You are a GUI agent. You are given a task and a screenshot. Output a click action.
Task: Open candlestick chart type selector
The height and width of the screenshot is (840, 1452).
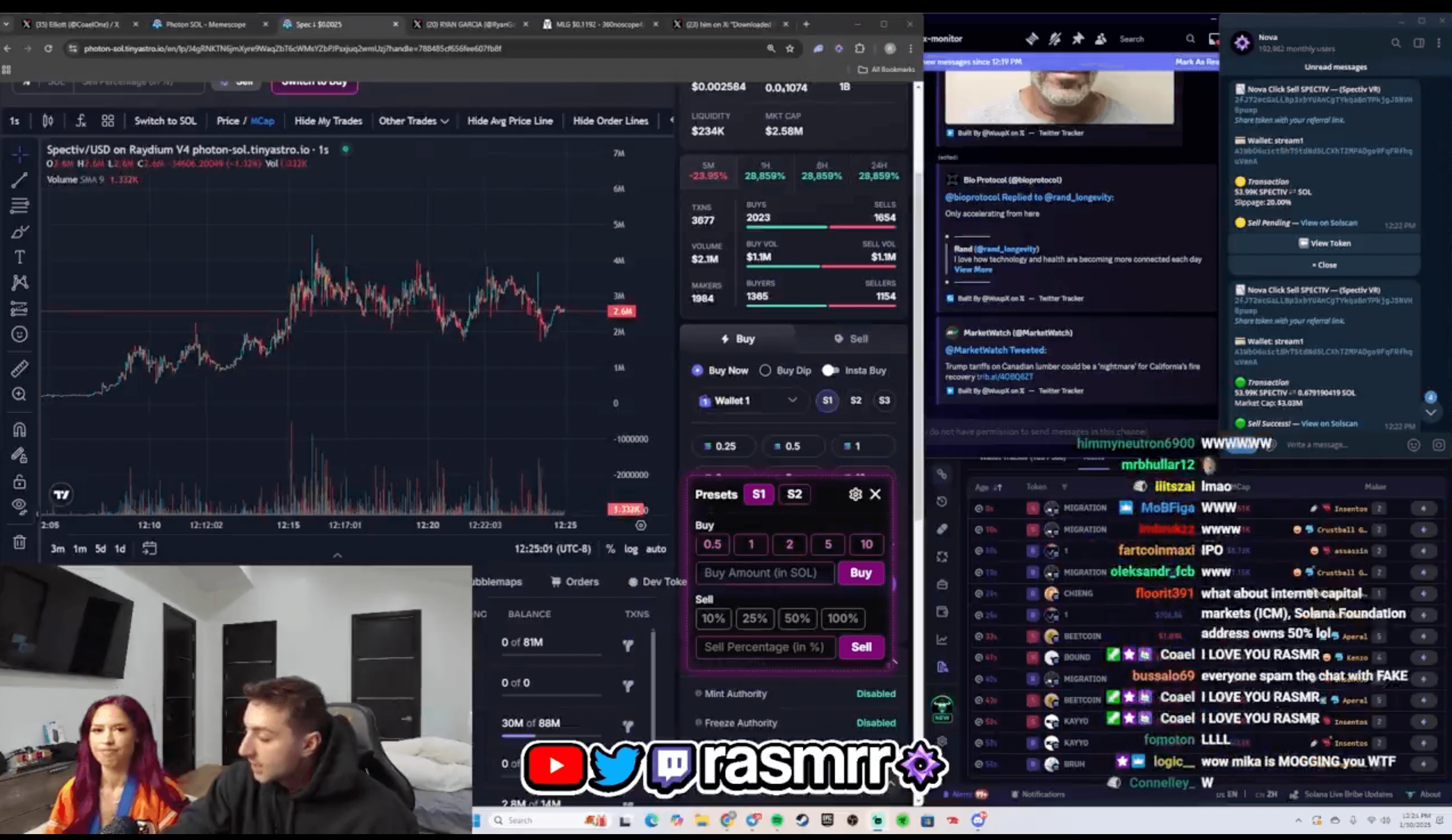pyautogui.click(x=48, y=120)
